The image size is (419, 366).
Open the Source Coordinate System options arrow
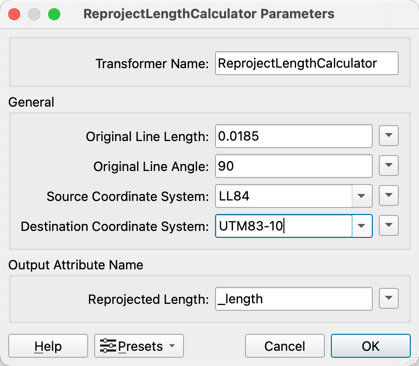pos(389,196)
